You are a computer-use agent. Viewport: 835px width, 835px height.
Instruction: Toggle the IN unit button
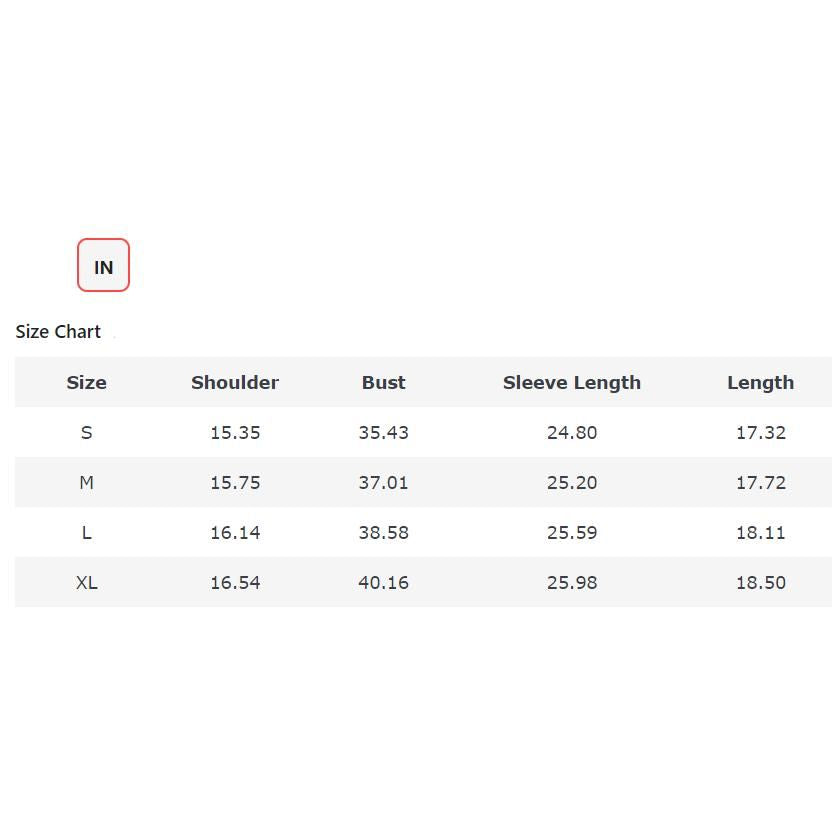tap(103, 266)
